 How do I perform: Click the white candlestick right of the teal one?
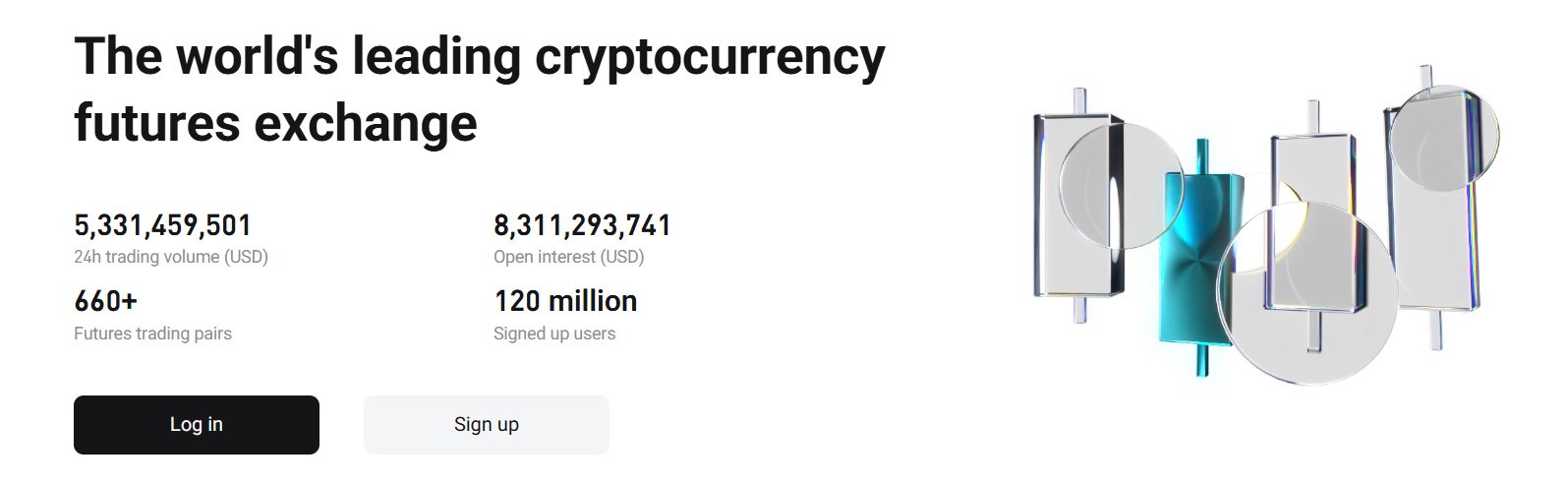pyautogui.click(x=1312, y=167)
